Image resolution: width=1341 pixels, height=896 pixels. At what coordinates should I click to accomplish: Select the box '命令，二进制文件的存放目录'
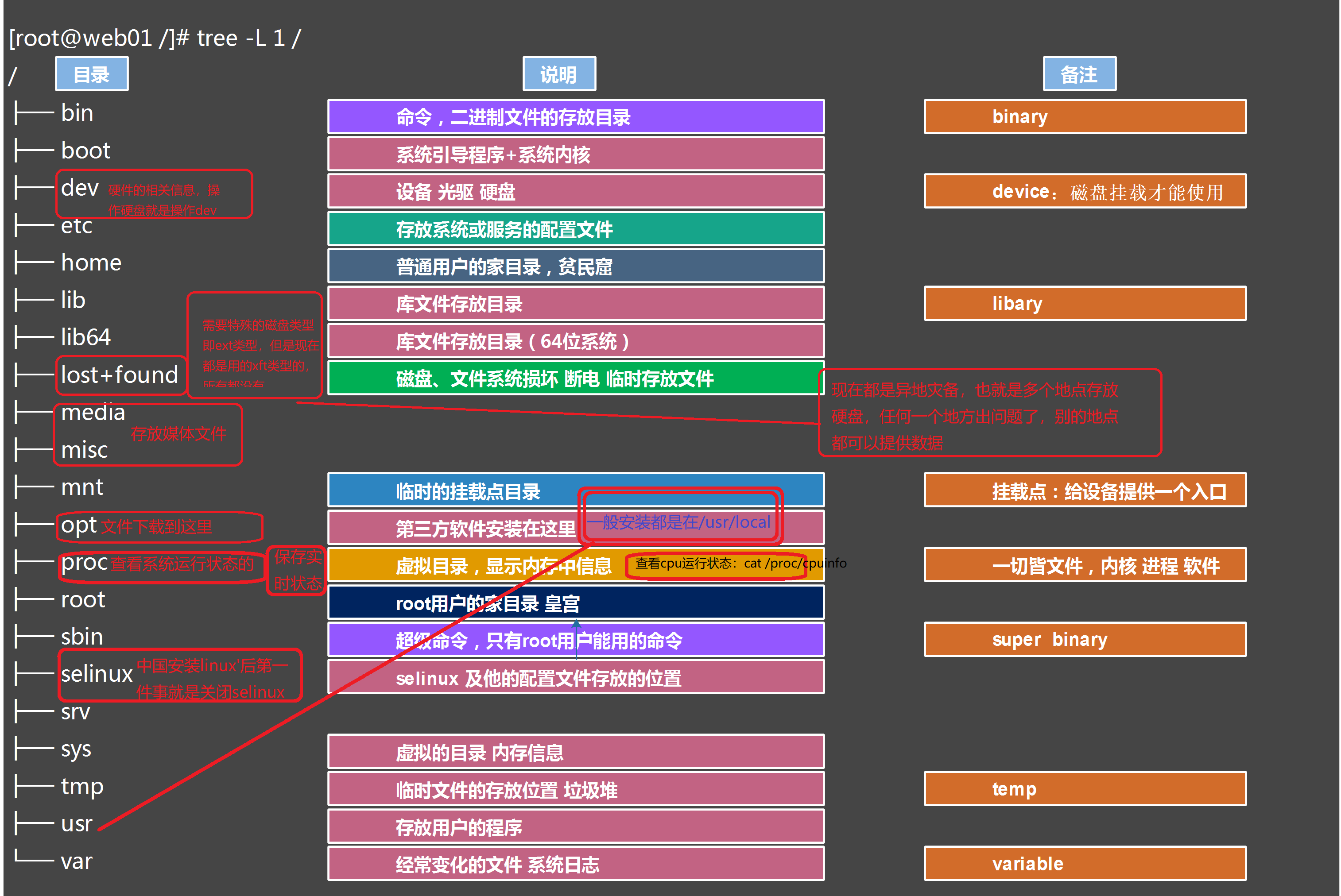coord(576,116)
